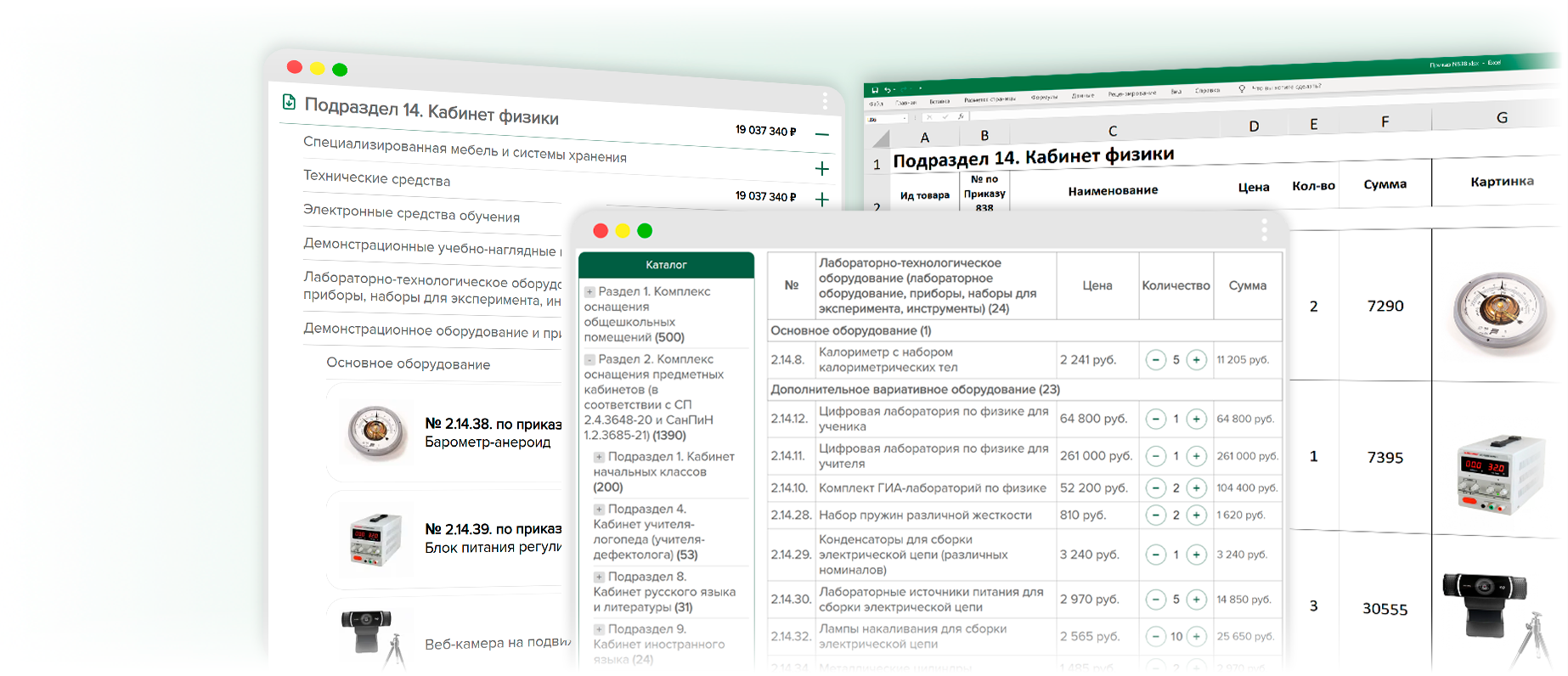This screenshot has height=676, width=1568.
Task: Click the lightbulb tell-me icon in Excel
Action: (1242, 88)
